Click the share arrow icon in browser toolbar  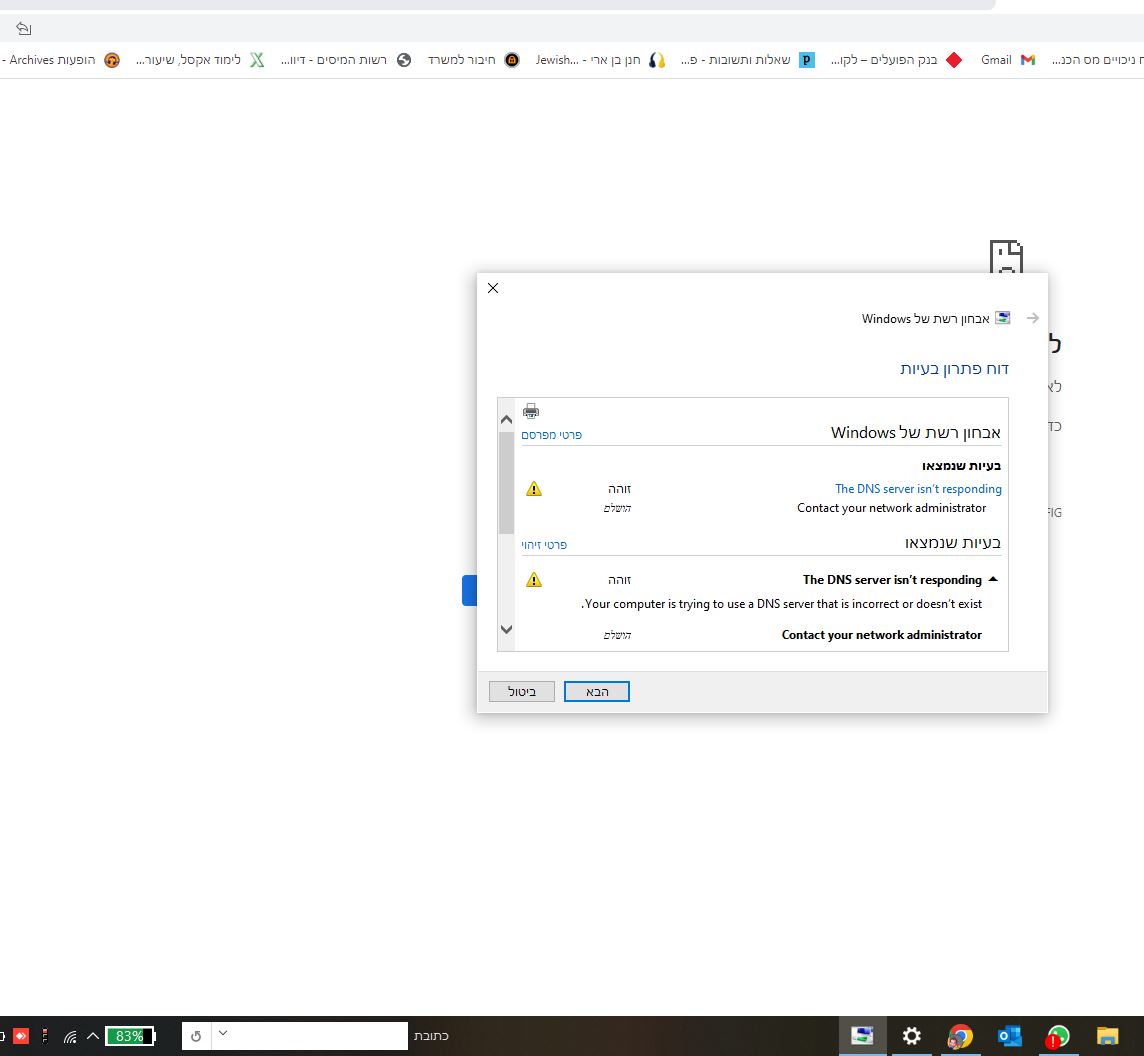23,28
